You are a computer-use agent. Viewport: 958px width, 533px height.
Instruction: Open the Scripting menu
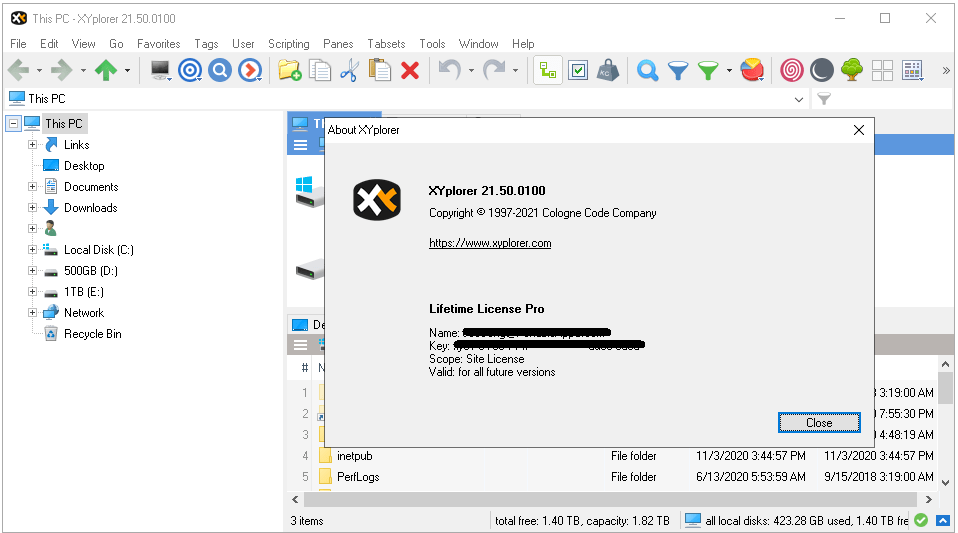click(x=288, y=44)
